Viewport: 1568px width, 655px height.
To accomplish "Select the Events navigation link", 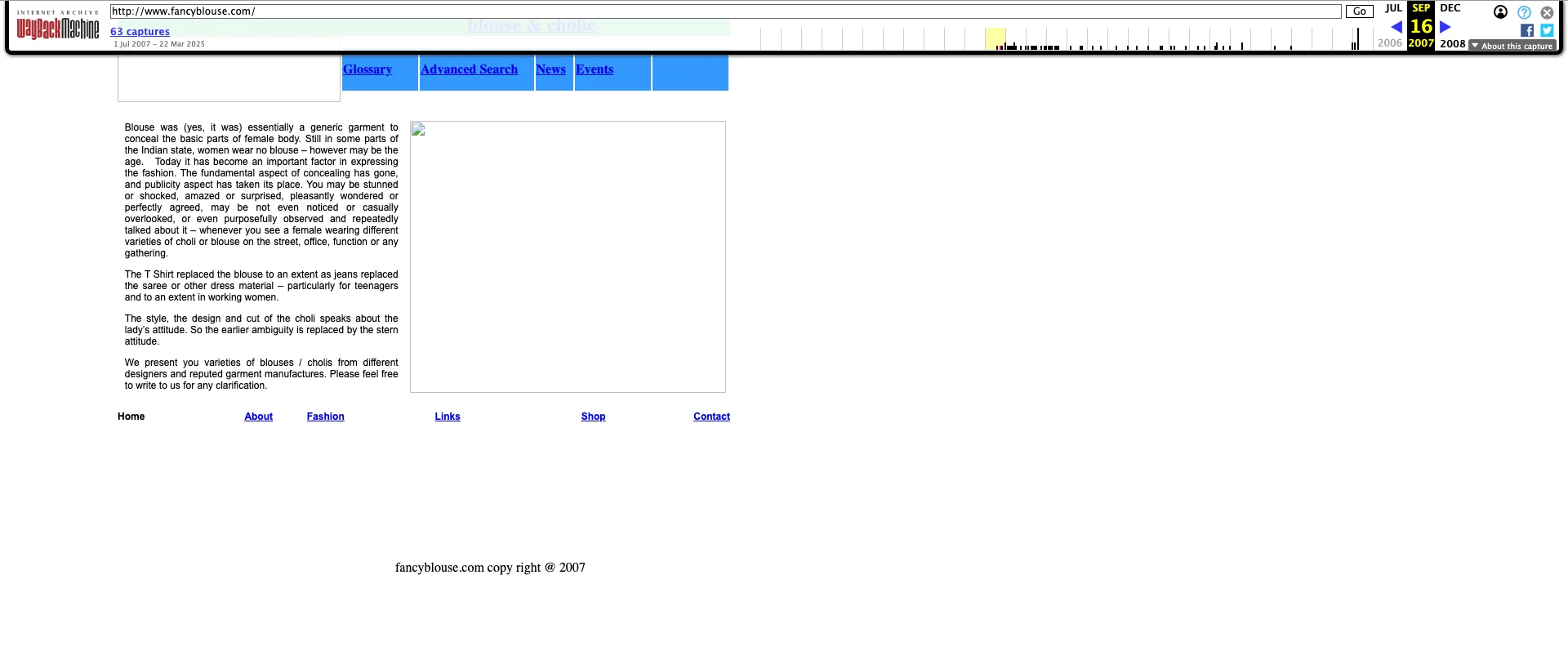I will [594, 69].
